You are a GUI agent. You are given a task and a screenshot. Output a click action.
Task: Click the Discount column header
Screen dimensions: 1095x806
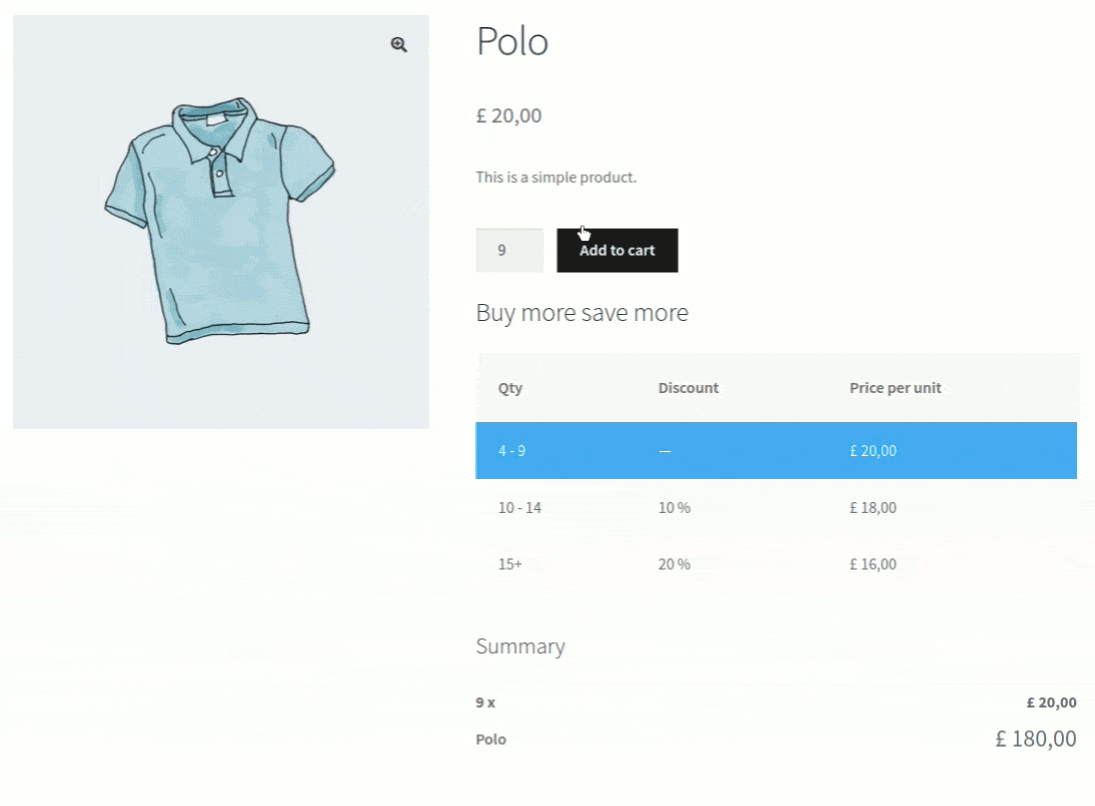pyautogui.click(x=688, y=388)
